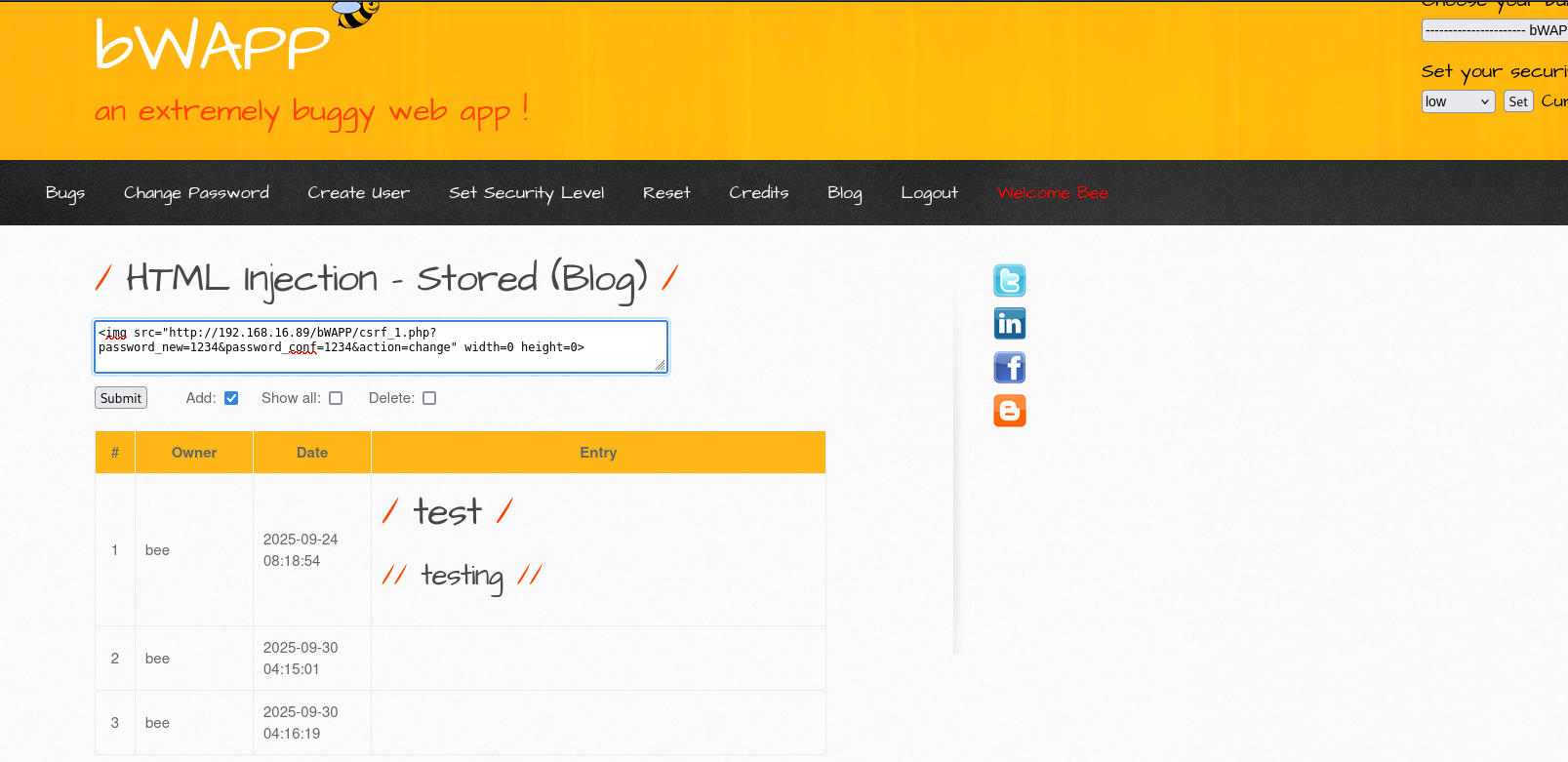The image size is (1568, 762).
Task: Open the Bugs menu item
Action: pyautogui.click(x=65, y=193)
